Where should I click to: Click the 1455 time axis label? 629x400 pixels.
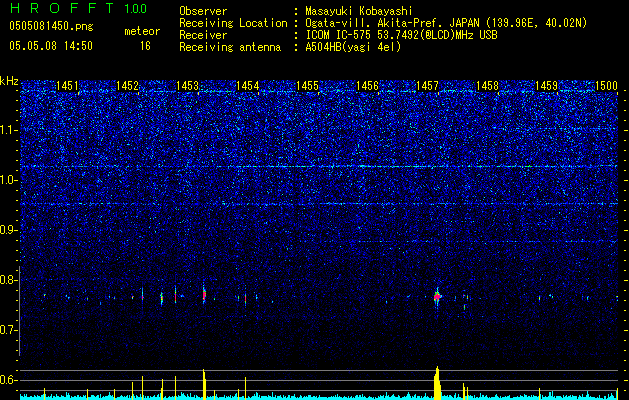coord(307,85)
